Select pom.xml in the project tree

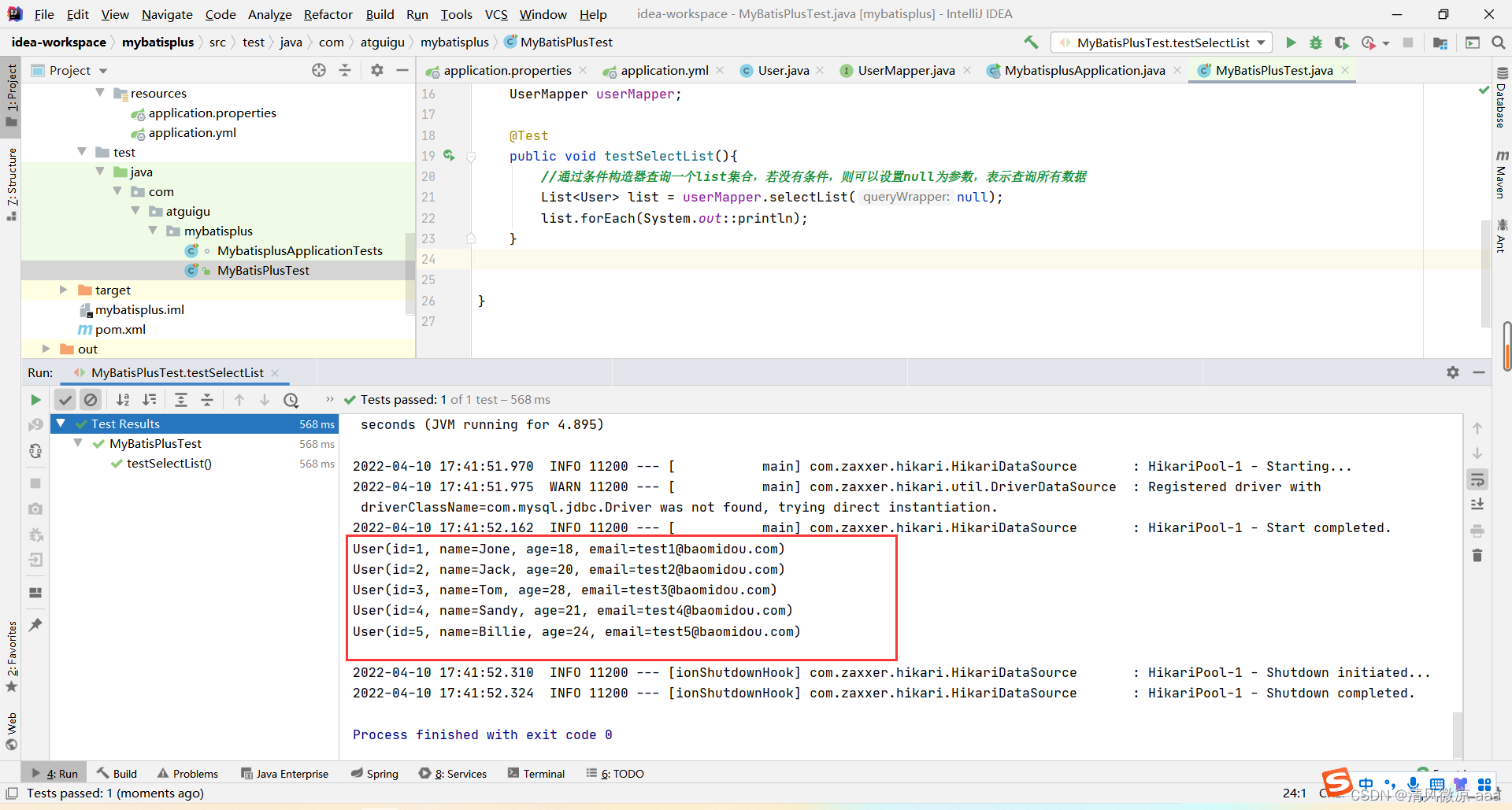pos(120,329)
